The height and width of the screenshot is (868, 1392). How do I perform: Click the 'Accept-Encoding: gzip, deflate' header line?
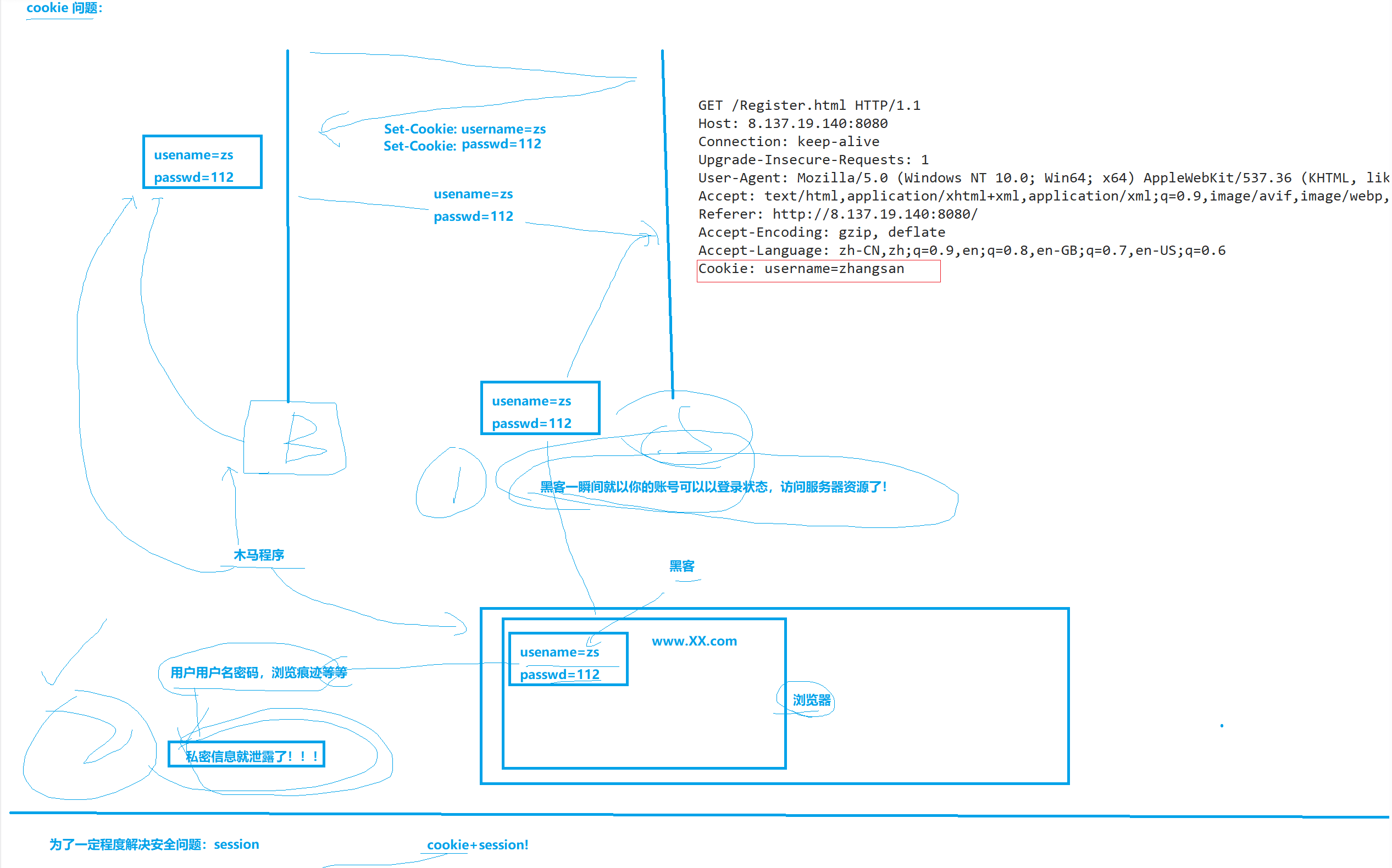pos(821,232)
